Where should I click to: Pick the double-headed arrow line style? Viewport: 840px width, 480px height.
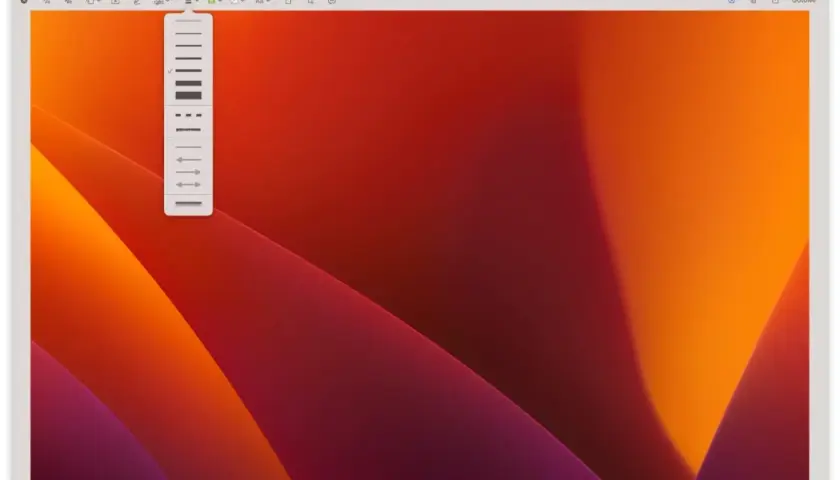click(x=188, y=184)
